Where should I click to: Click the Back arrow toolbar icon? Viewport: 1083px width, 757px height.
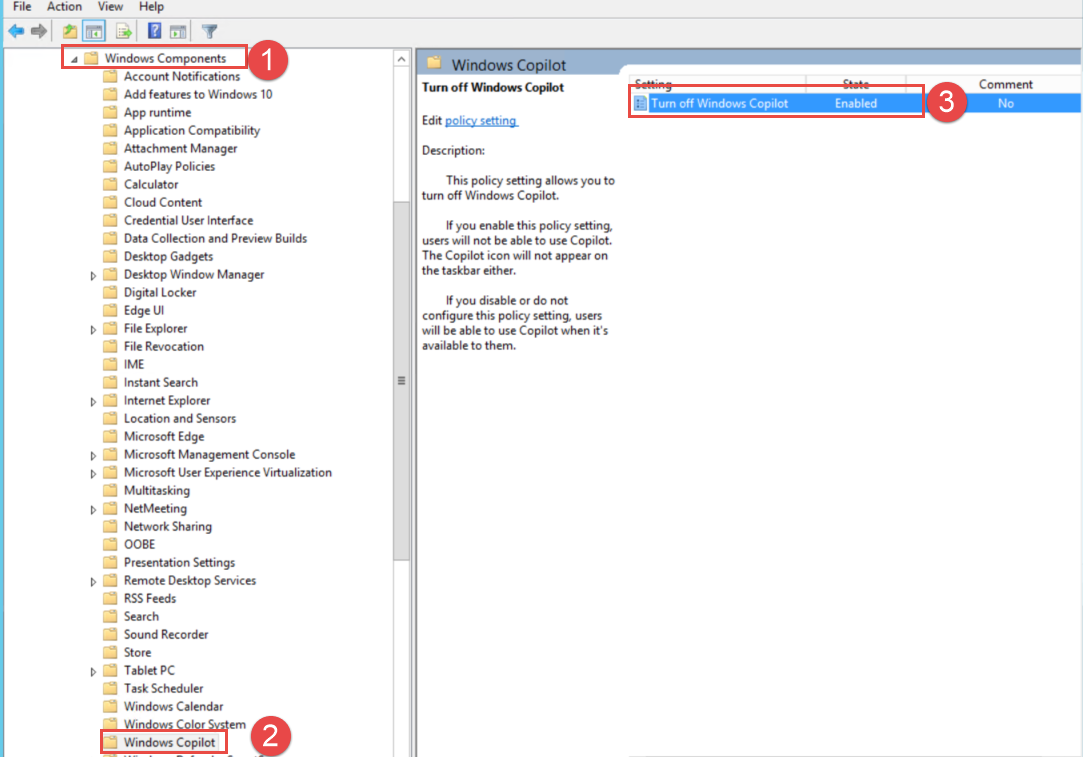click(x=16, y=31)
